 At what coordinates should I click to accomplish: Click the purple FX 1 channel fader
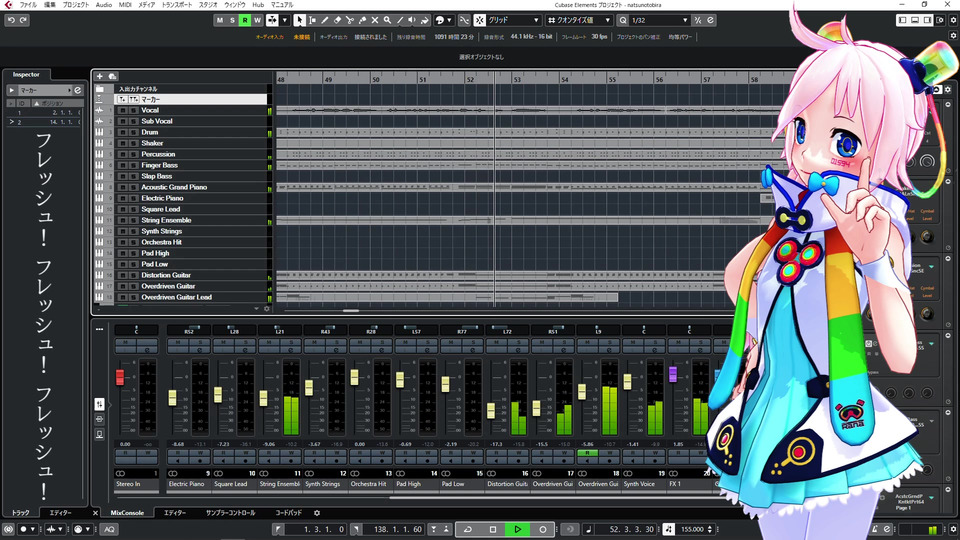[673, 374]
